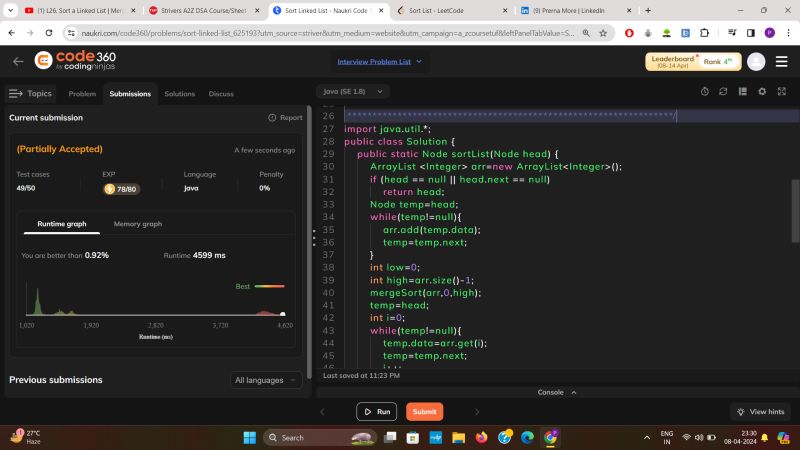Click the editor layout icon

point(743,91)
